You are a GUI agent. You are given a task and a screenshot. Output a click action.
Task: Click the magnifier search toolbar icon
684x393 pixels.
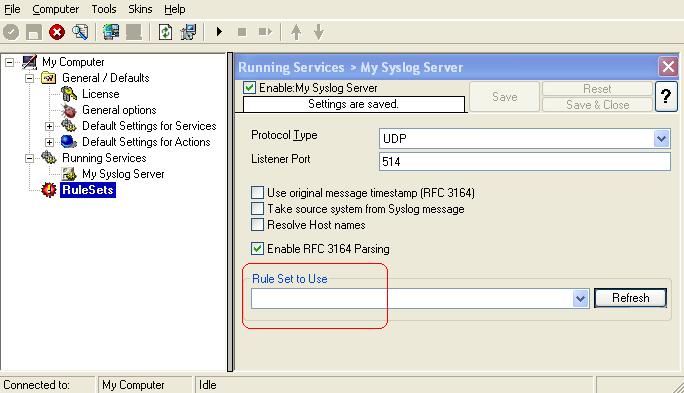click(x=80, y=32)
